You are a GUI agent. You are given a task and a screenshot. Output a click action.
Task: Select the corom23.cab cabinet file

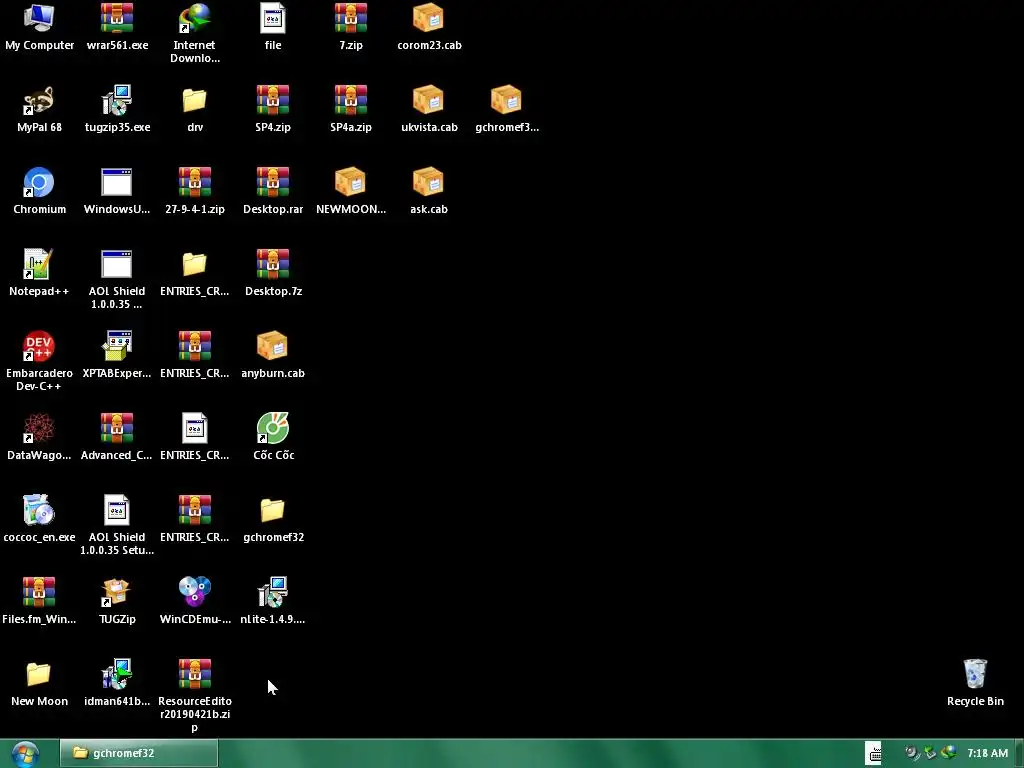click(428, 18)
